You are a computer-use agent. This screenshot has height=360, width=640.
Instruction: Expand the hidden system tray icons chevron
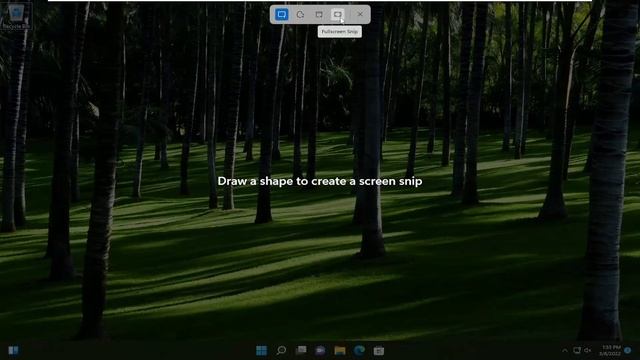point(564,350)
